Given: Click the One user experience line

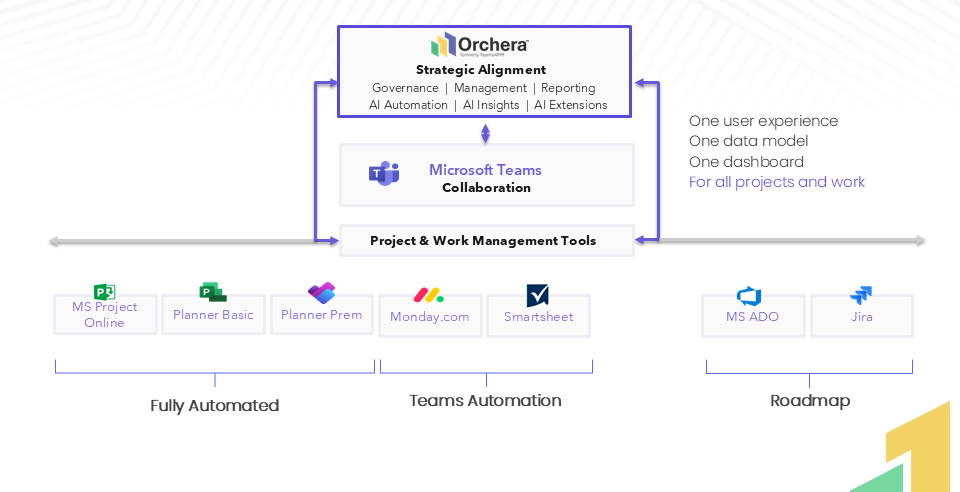Looking at the screenshot, I should pyautogui.click(x=763, y=121).
